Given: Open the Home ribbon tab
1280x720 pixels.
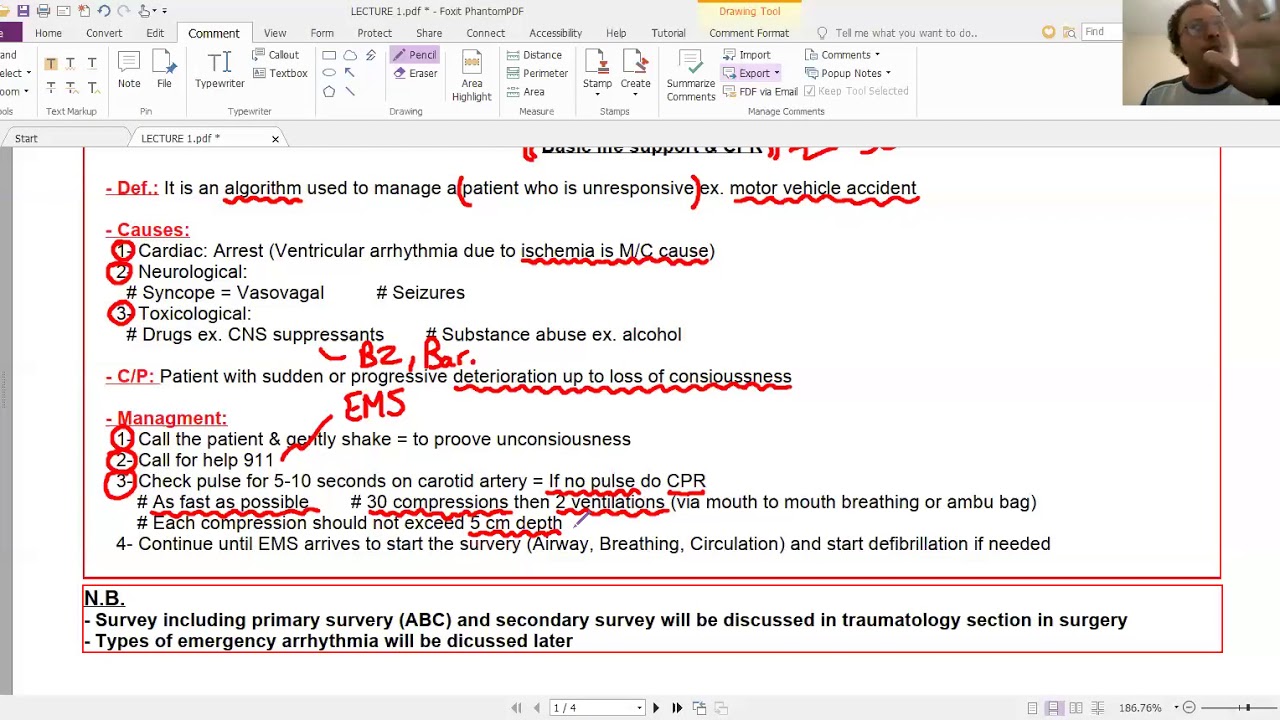Looking at the screenshot, I should coord(48,33).
